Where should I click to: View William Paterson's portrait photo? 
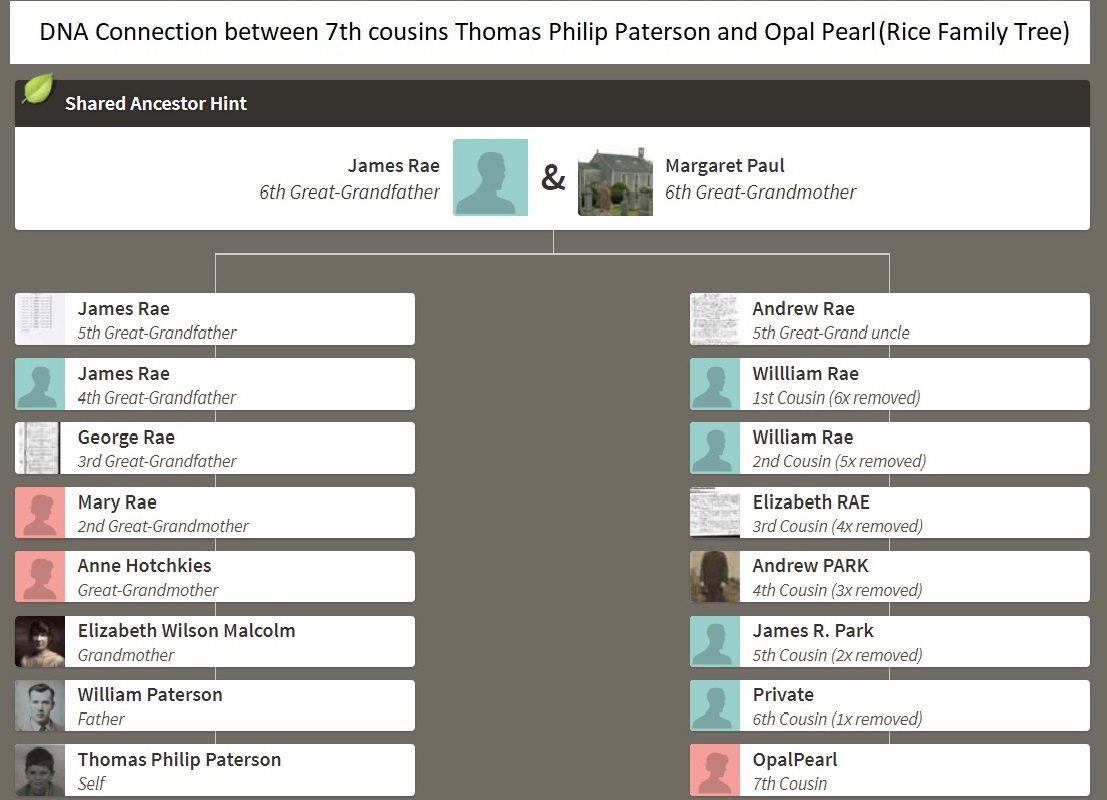tap(40, 705)
